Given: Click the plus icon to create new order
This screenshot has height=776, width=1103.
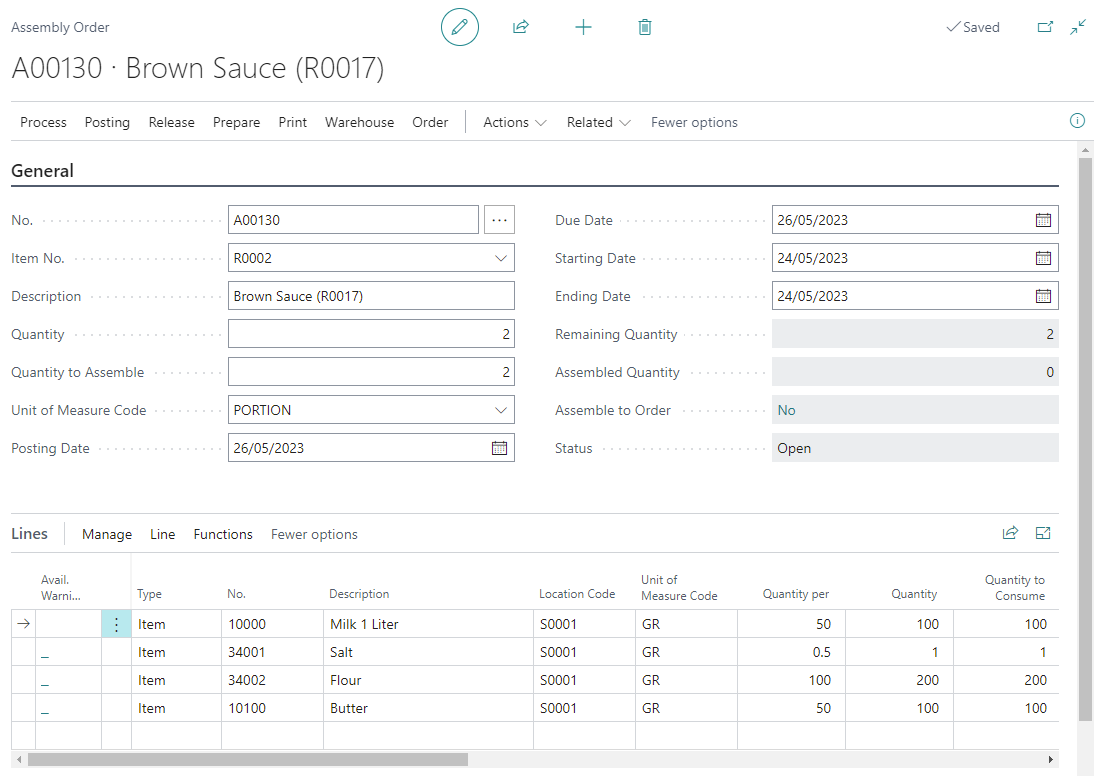Looking at the screenshot, I should tap(583, 27).
